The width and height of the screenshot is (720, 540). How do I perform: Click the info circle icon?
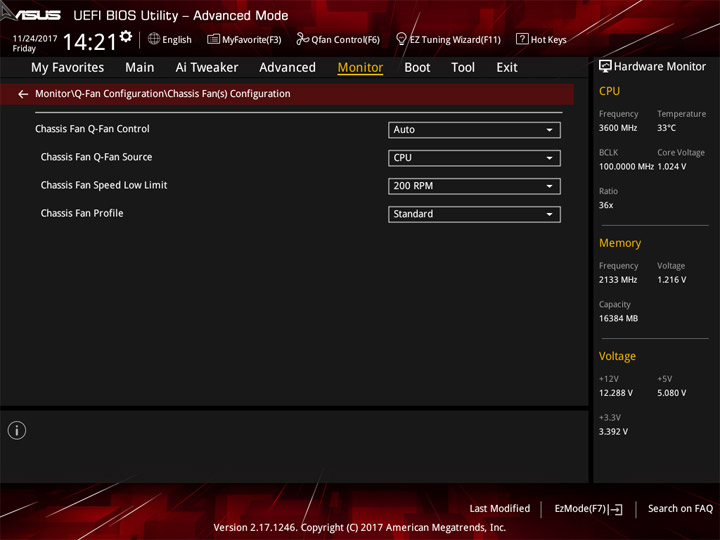17,430
